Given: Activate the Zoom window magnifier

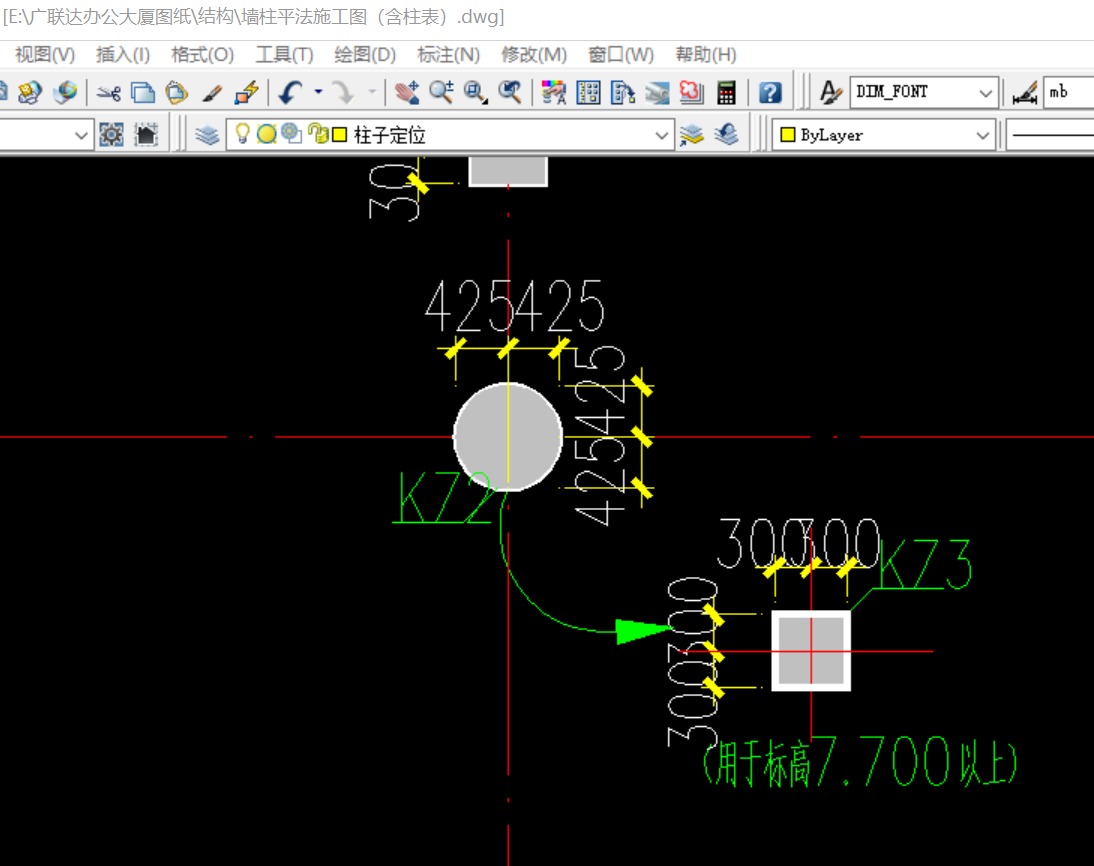Looking at the screenshot, I should [476, 92].
